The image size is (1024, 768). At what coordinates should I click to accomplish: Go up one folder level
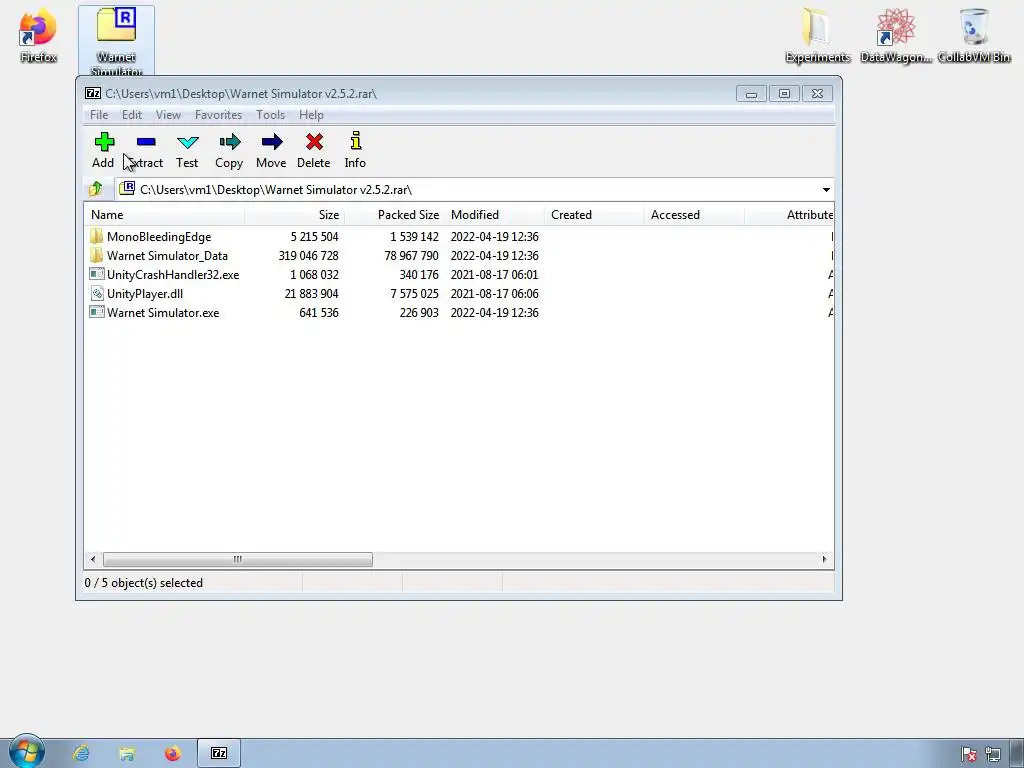[x=96, y=189]
